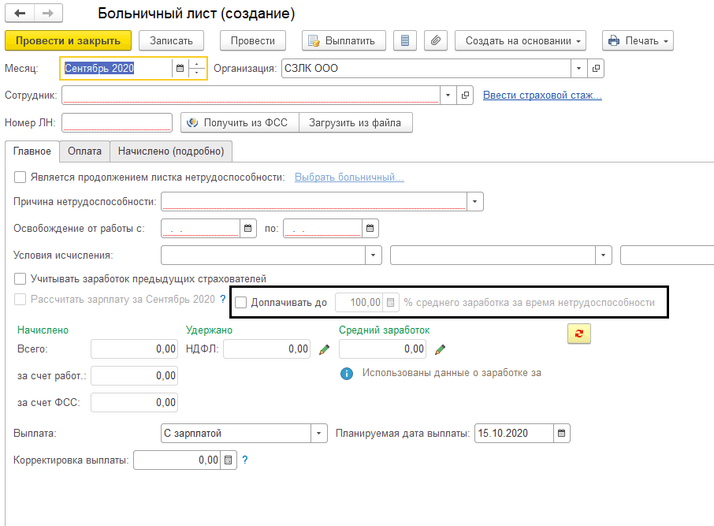Viewport: 714px width, 526px height.
Task: Click the Номер ЛН input field
Action: coord(117,123)
